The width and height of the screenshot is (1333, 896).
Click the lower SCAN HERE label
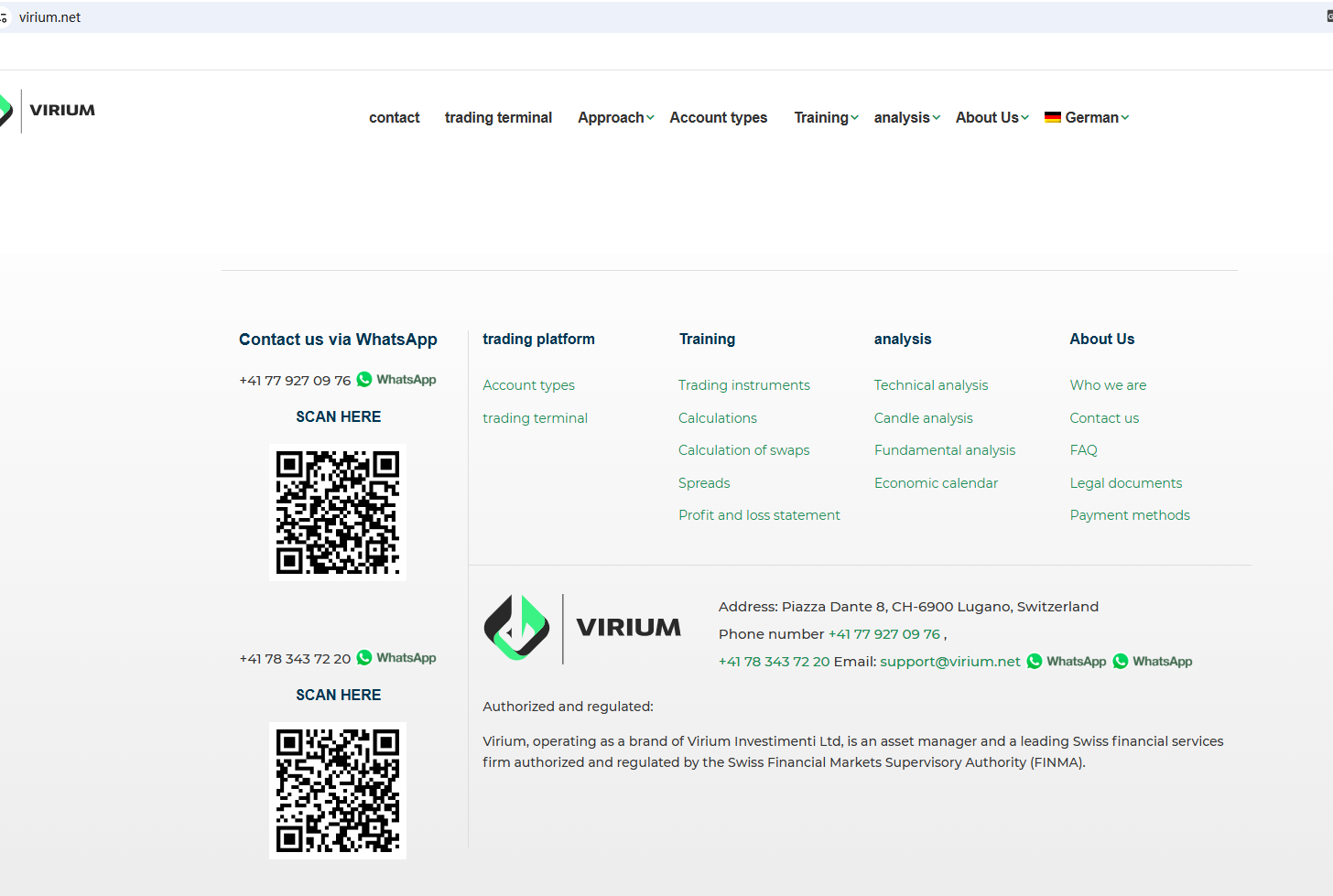pos(339,696)
